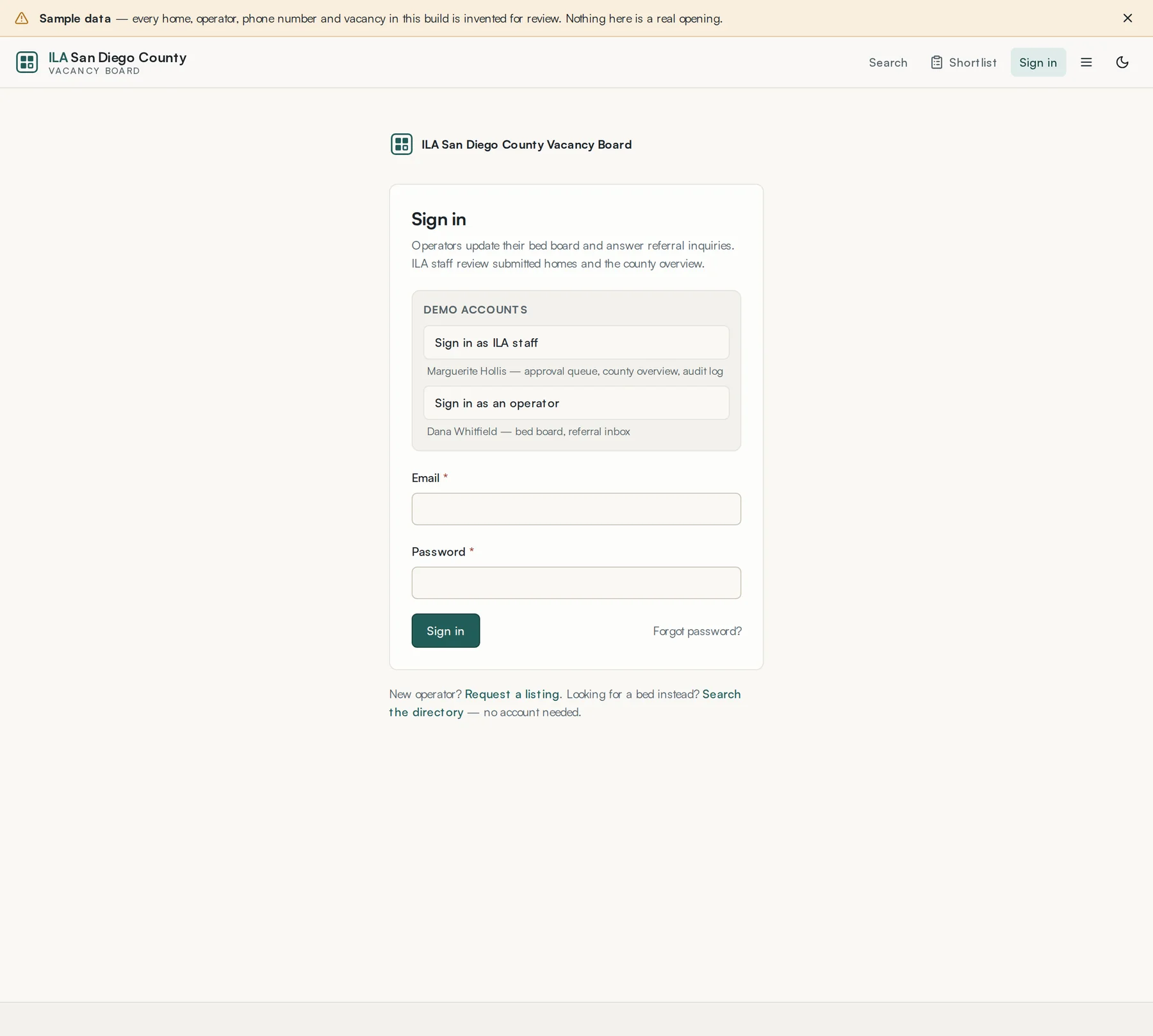Sign in as an operator demo account
The width and height of the screenshot is (1153, 1036).
click(x=576, y=402)
